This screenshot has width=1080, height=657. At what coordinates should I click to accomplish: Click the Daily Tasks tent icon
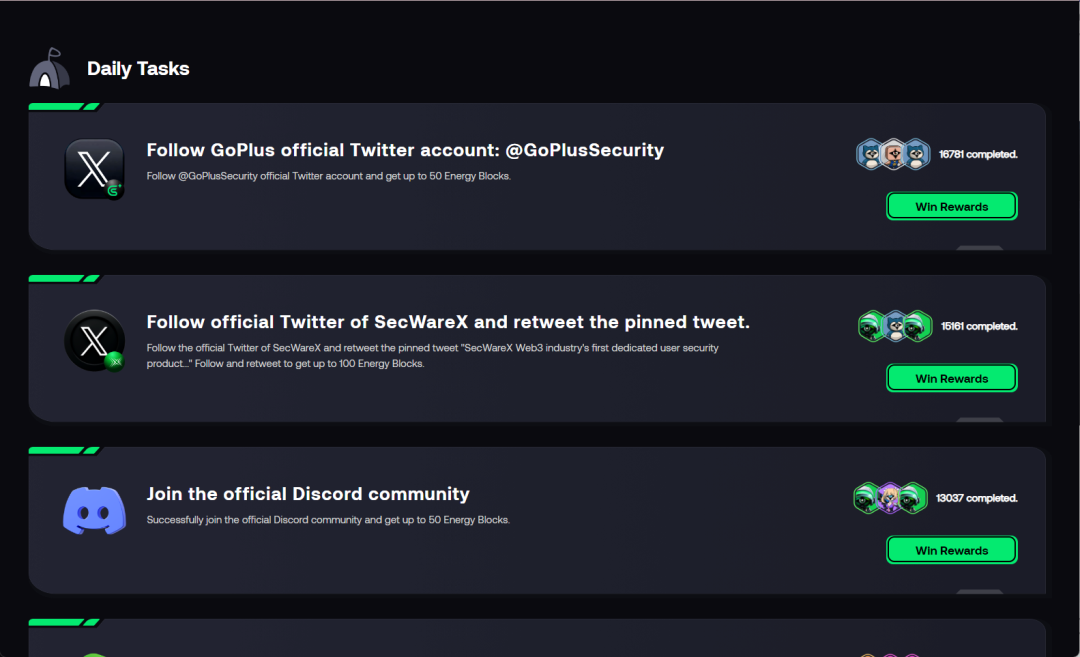[49, 69]
